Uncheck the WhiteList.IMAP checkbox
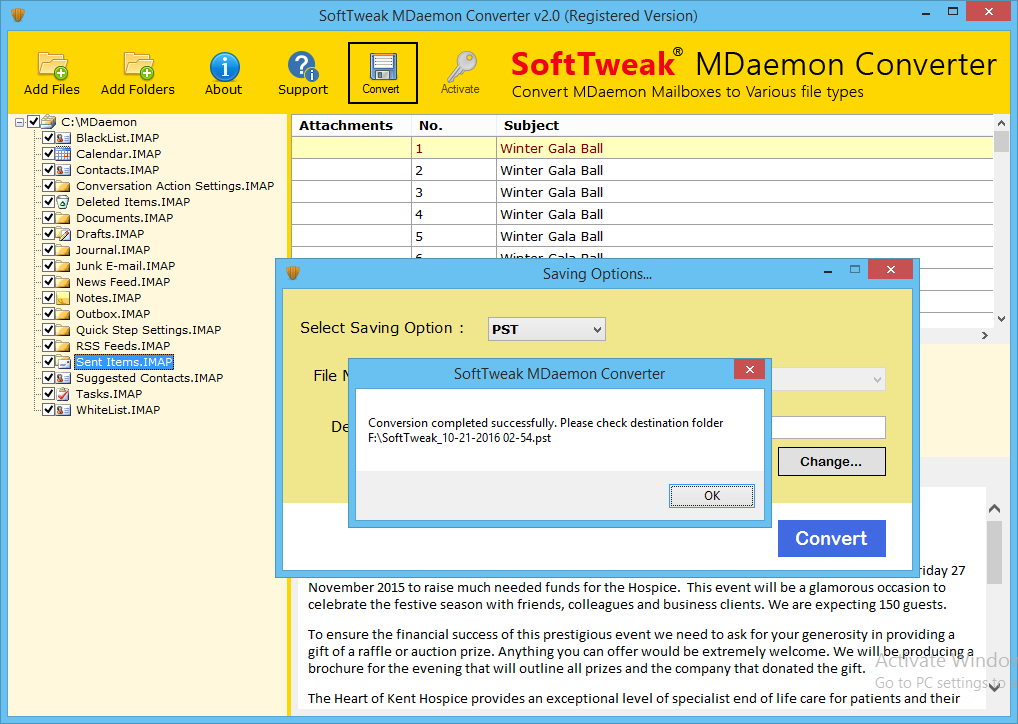This screenshot has width=1018, height=724. pos(48,410)
